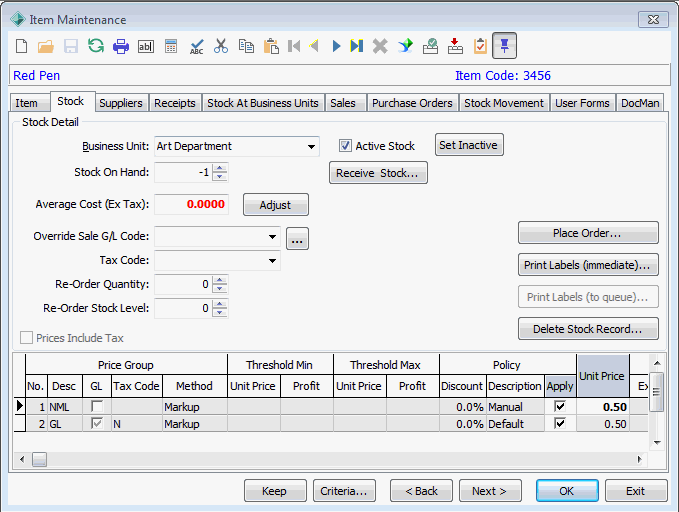Go to previous record yellow arrow
Viewport: 679px width, 512px height.
point(314,45)
